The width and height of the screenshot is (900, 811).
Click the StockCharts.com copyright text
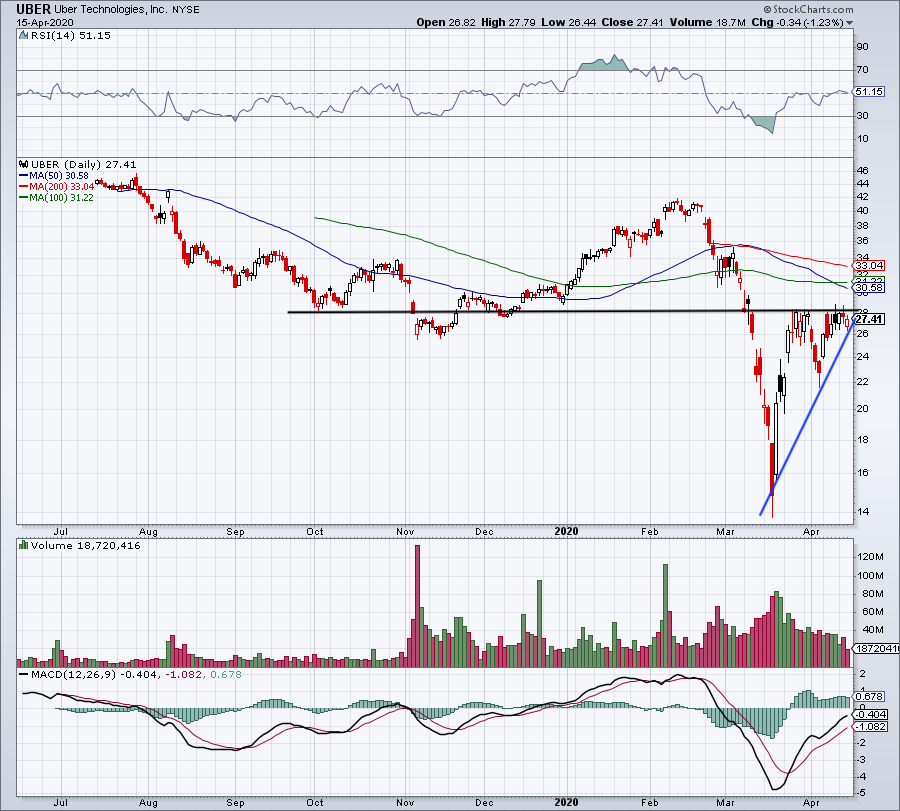(x=808, y=9)
